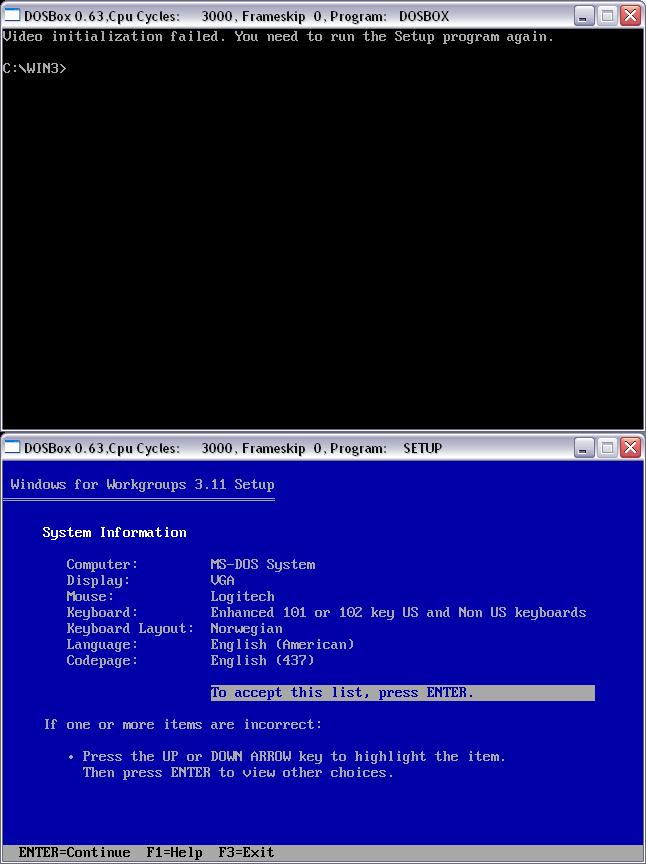Click the DOSBox icon in the SETUP window title bar

(12, 448)
